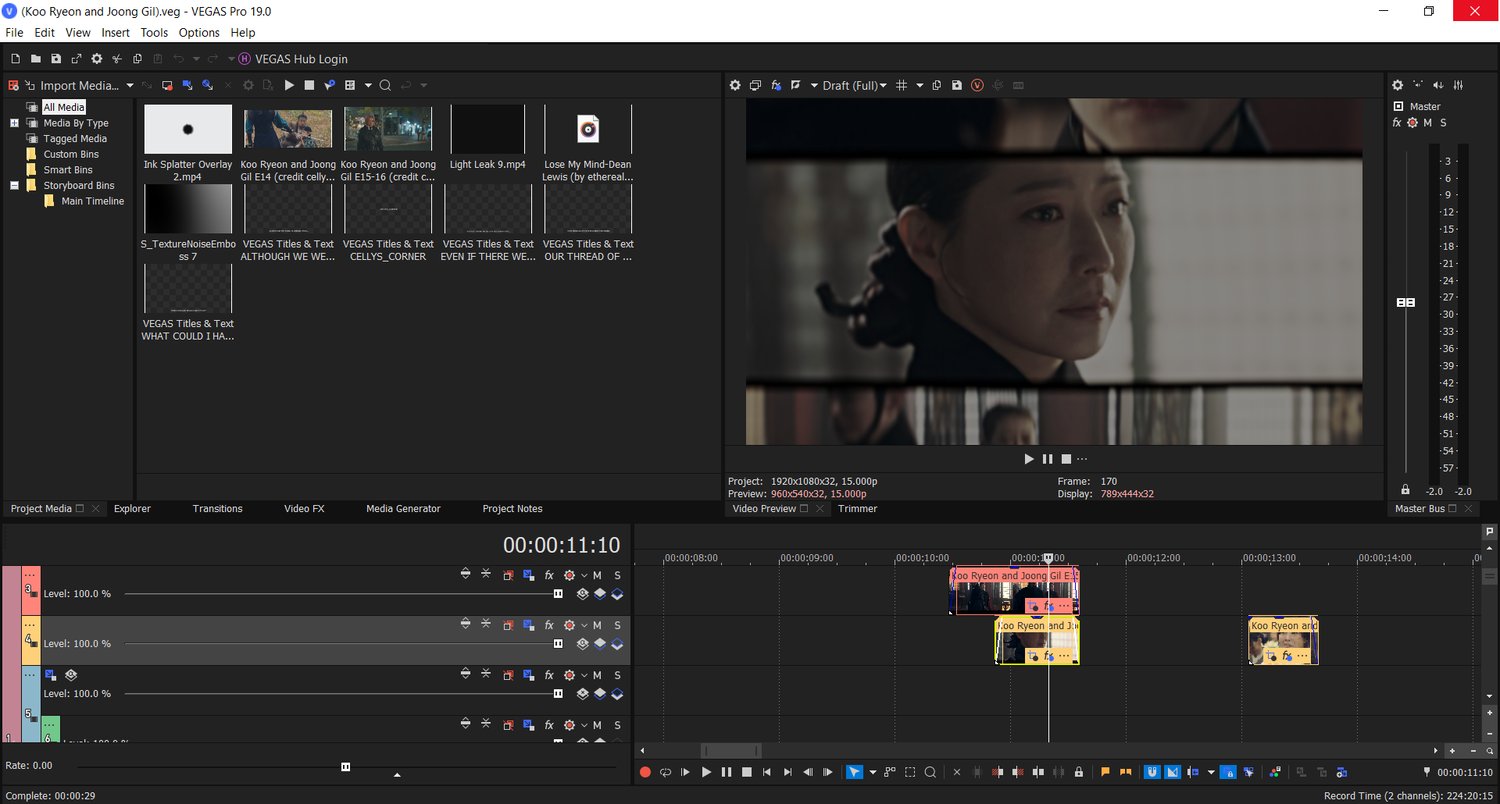Open the VEGAS Hub Login
This screenshot has height=804, width=1500.
[x=293, y=59]
